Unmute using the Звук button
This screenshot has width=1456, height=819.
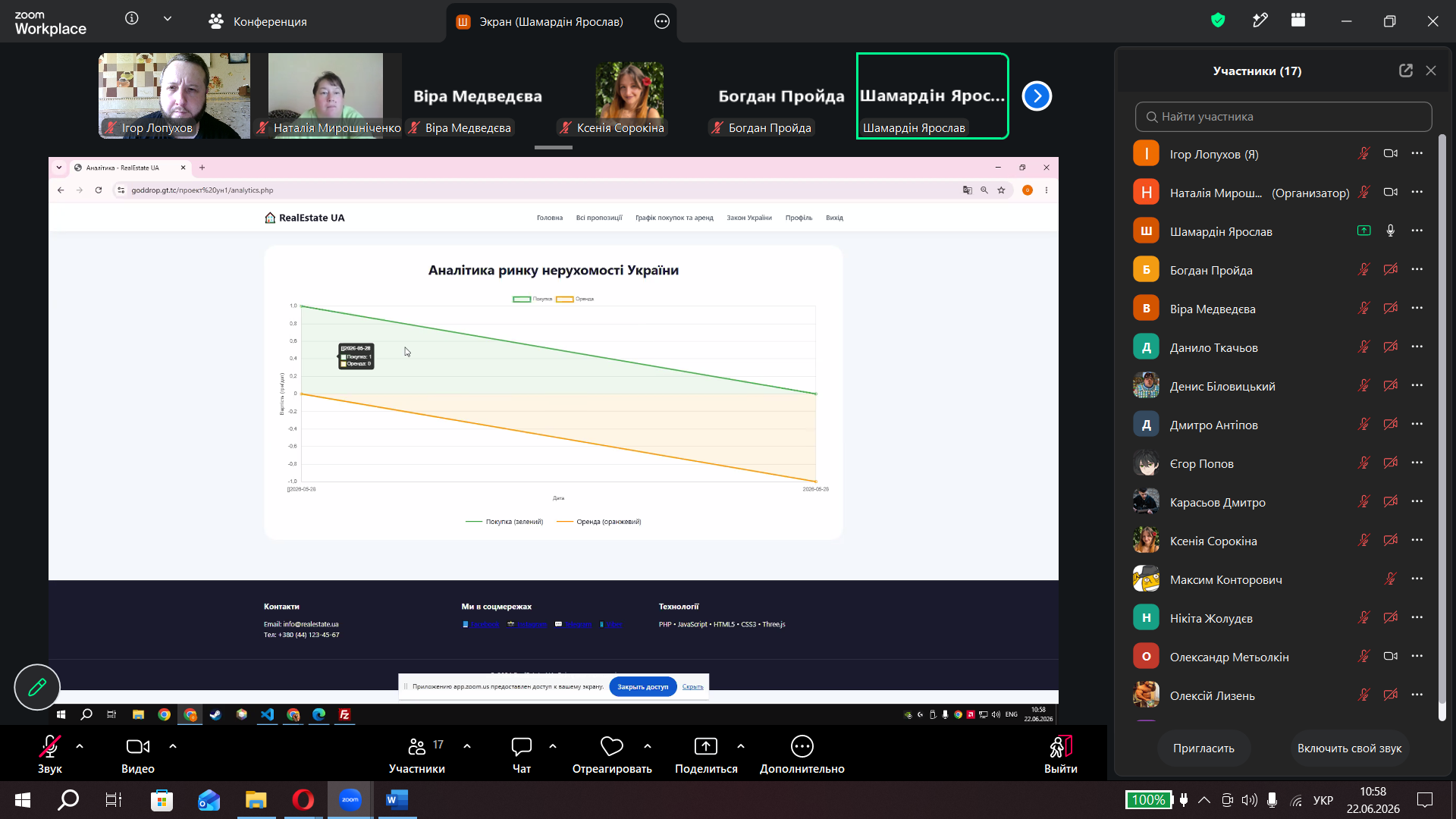tap(50, 755)
